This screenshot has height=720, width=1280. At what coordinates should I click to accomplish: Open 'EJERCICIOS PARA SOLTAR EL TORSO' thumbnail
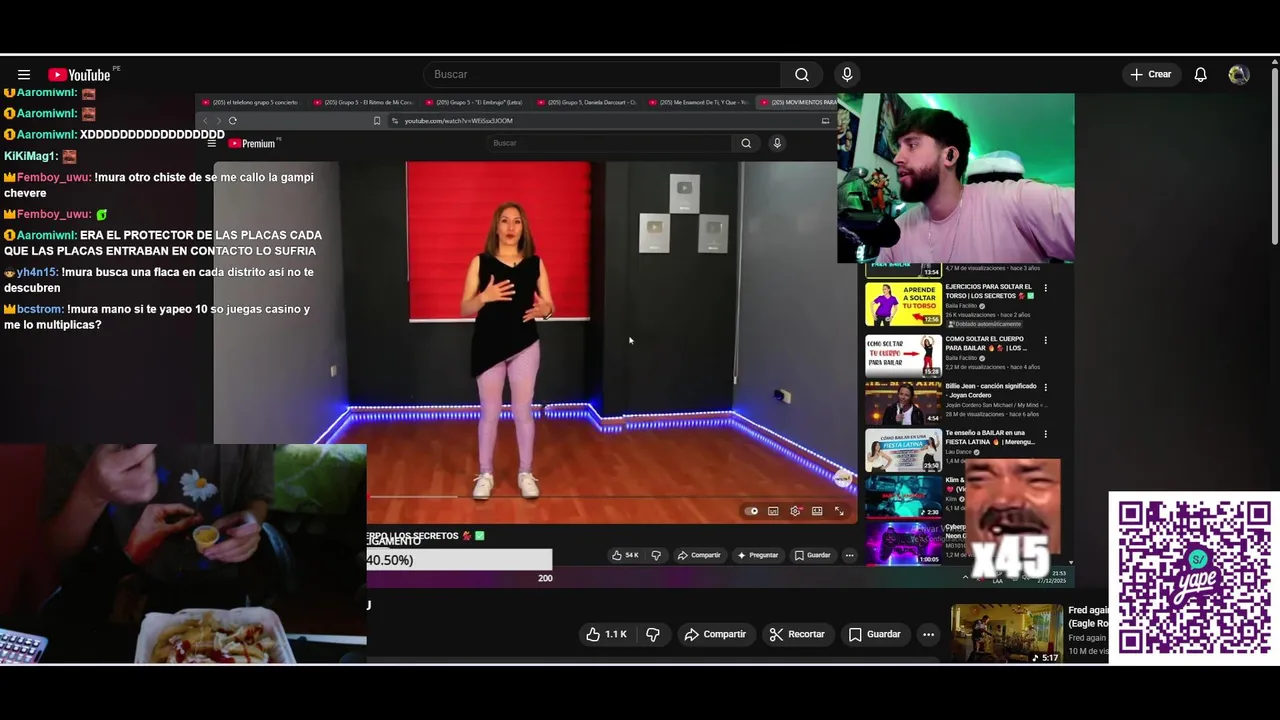pos(903,304)
